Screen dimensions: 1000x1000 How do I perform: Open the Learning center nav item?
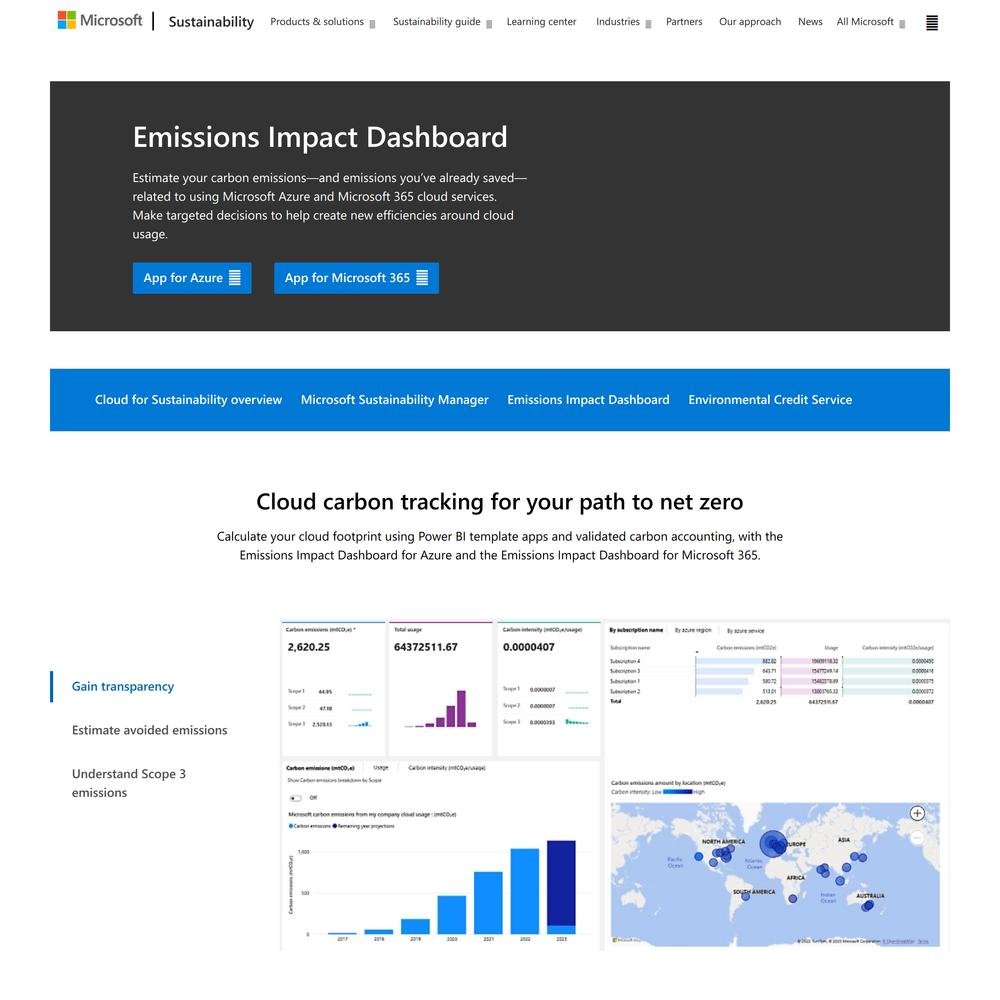coord(541,22)
